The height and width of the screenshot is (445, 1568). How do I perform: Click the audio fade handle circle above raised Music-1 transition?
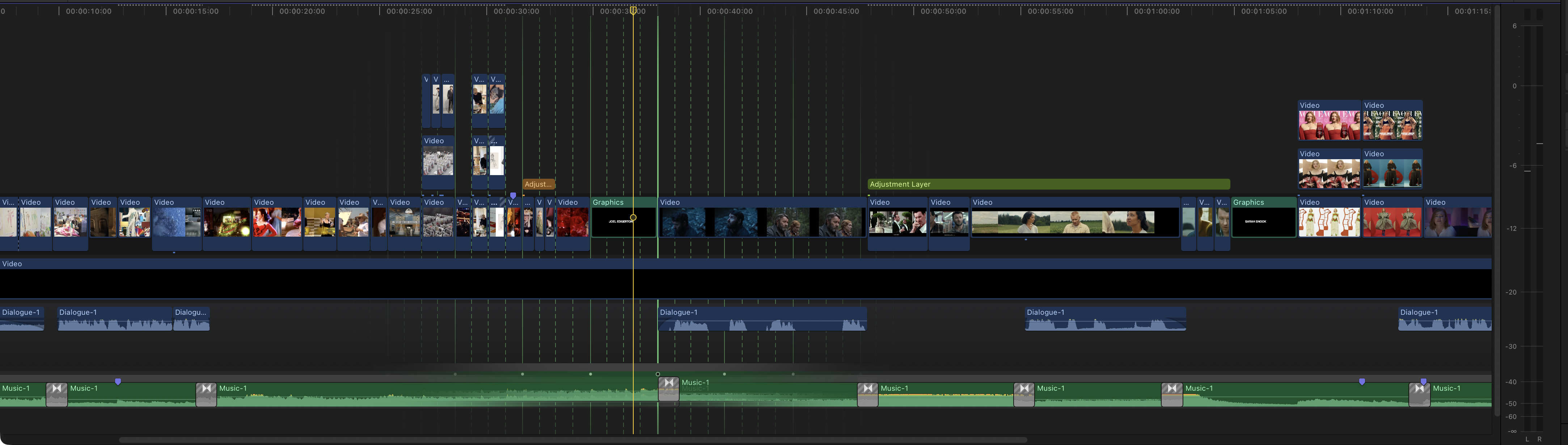click(x=658, y=374)
